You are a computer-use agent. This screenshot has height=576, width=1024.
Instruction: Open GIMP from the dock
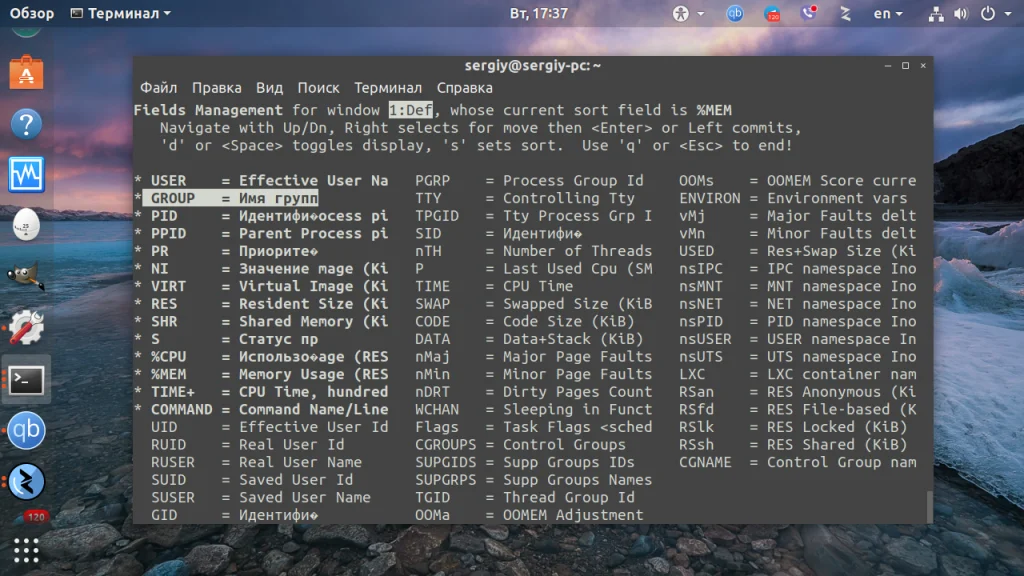(26, 276)
